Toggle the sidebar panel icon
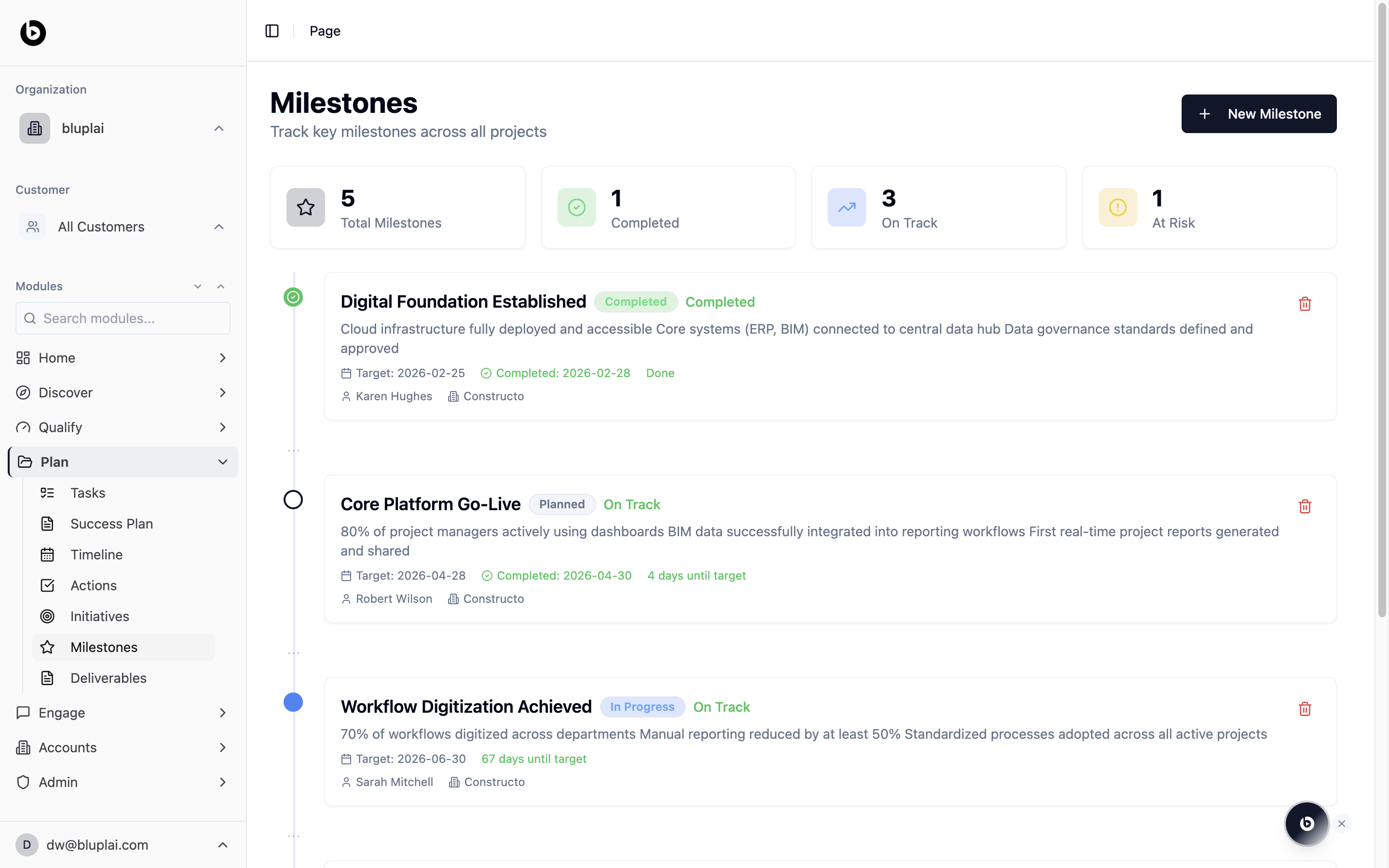 pos(272,31)
